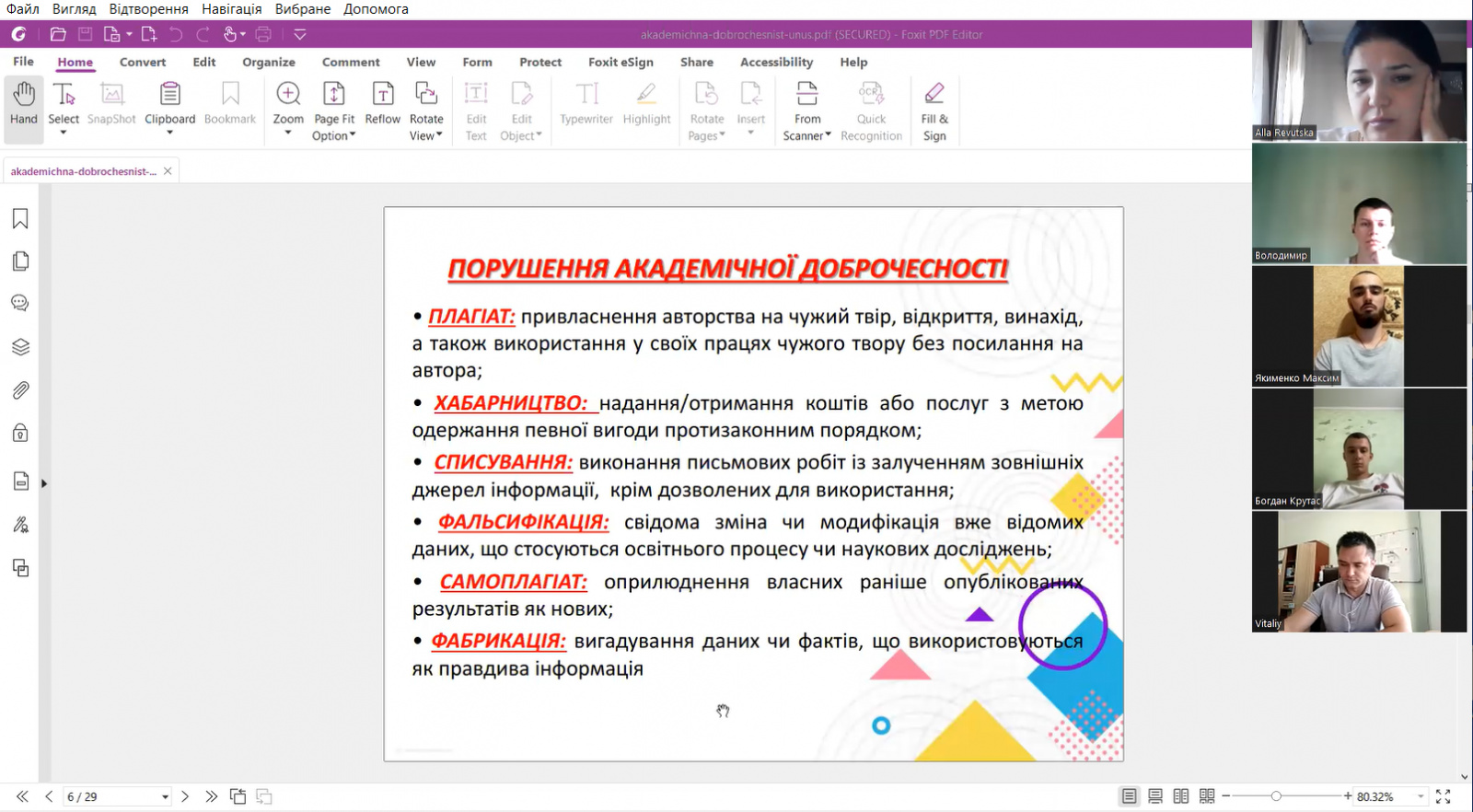Click the SnapShot tool
This screenshot has width=1473, height=812.
coord(111,103)
